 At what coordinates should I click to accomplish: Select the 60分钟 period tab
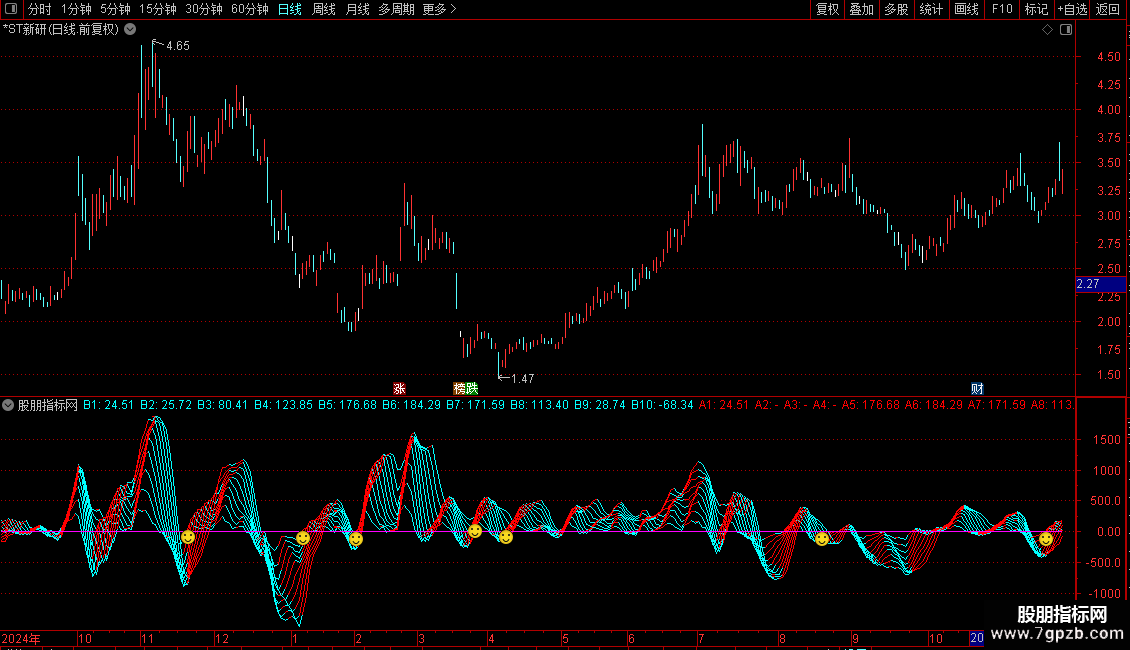coord(250,9)
